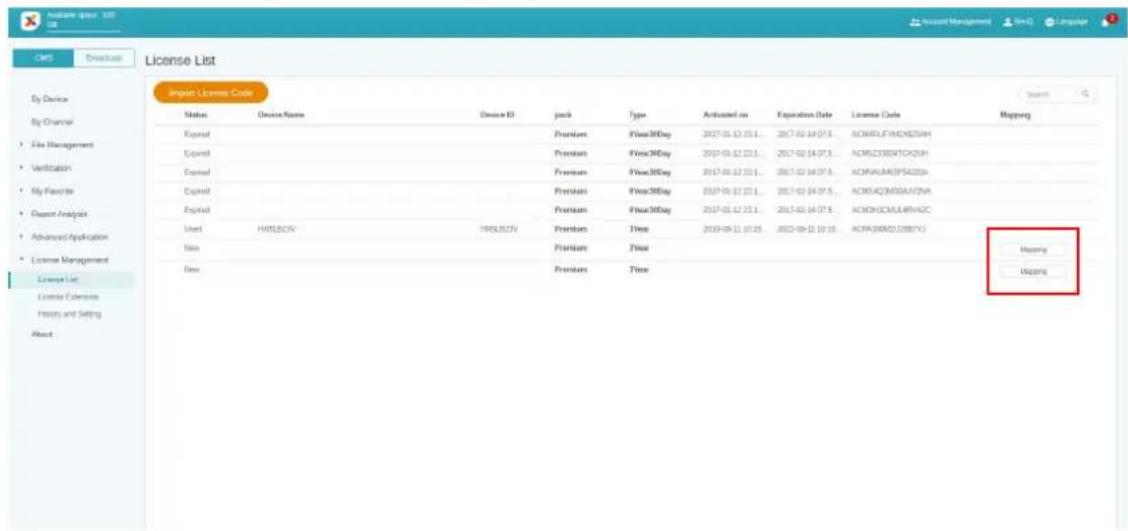This screenshot has width=1128, height=531.
Task: Open the BenQ user account menu
Action: point(1019,22)
